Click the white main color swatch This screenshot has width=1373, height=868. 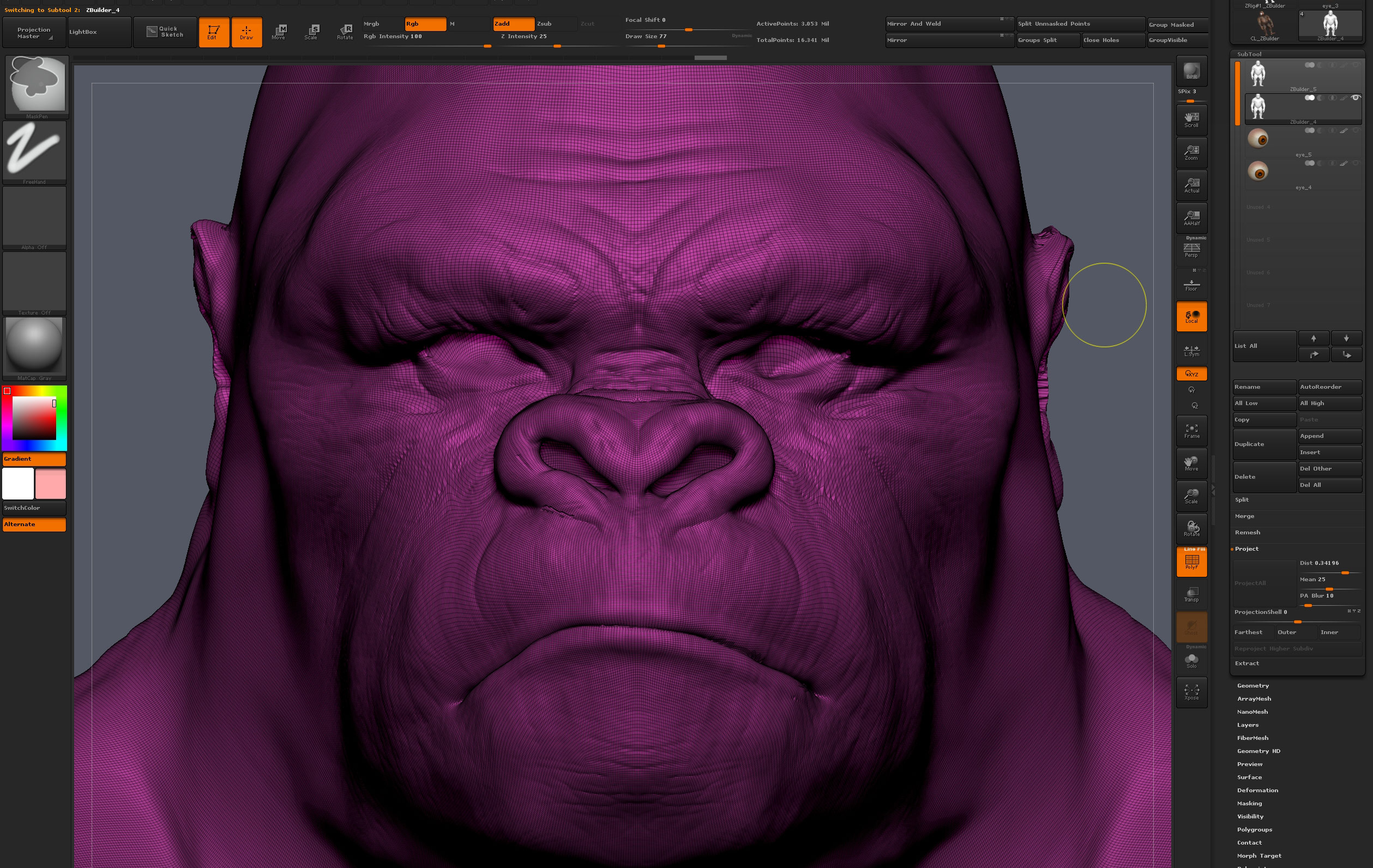tap(18, 484)
